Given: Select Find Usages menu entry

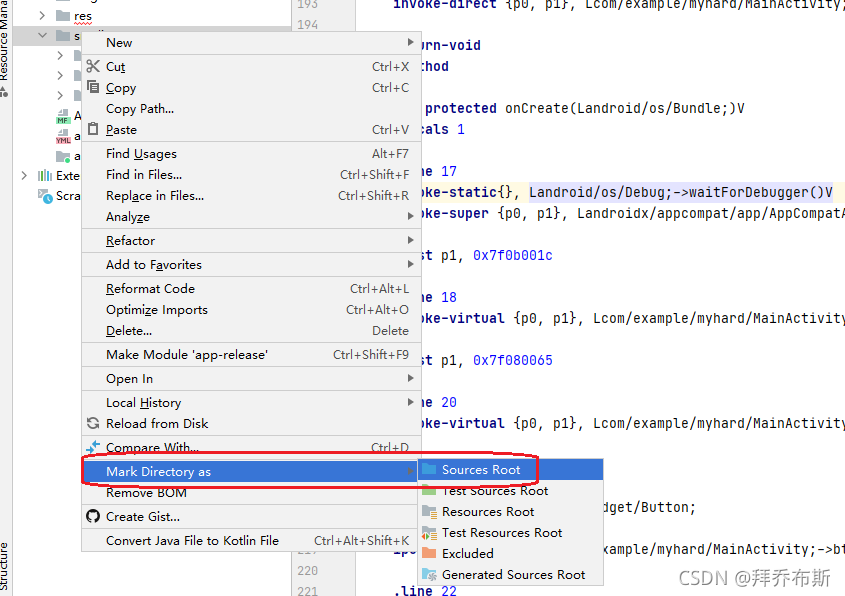Looking at the screenshot, I should point(251,154).
